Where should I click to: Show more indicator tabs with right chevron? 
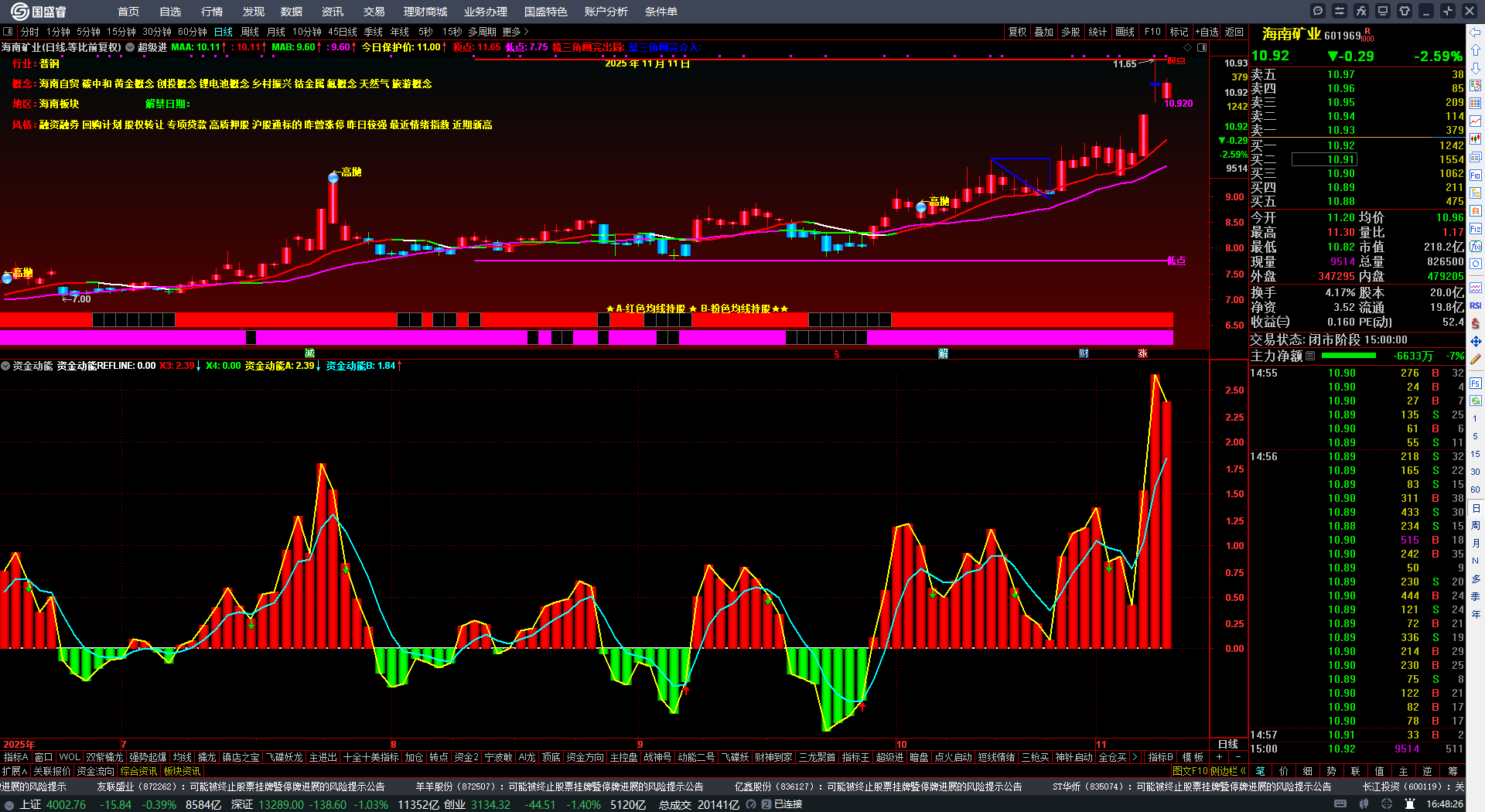pyautogui.click(x=1135, y=757)
